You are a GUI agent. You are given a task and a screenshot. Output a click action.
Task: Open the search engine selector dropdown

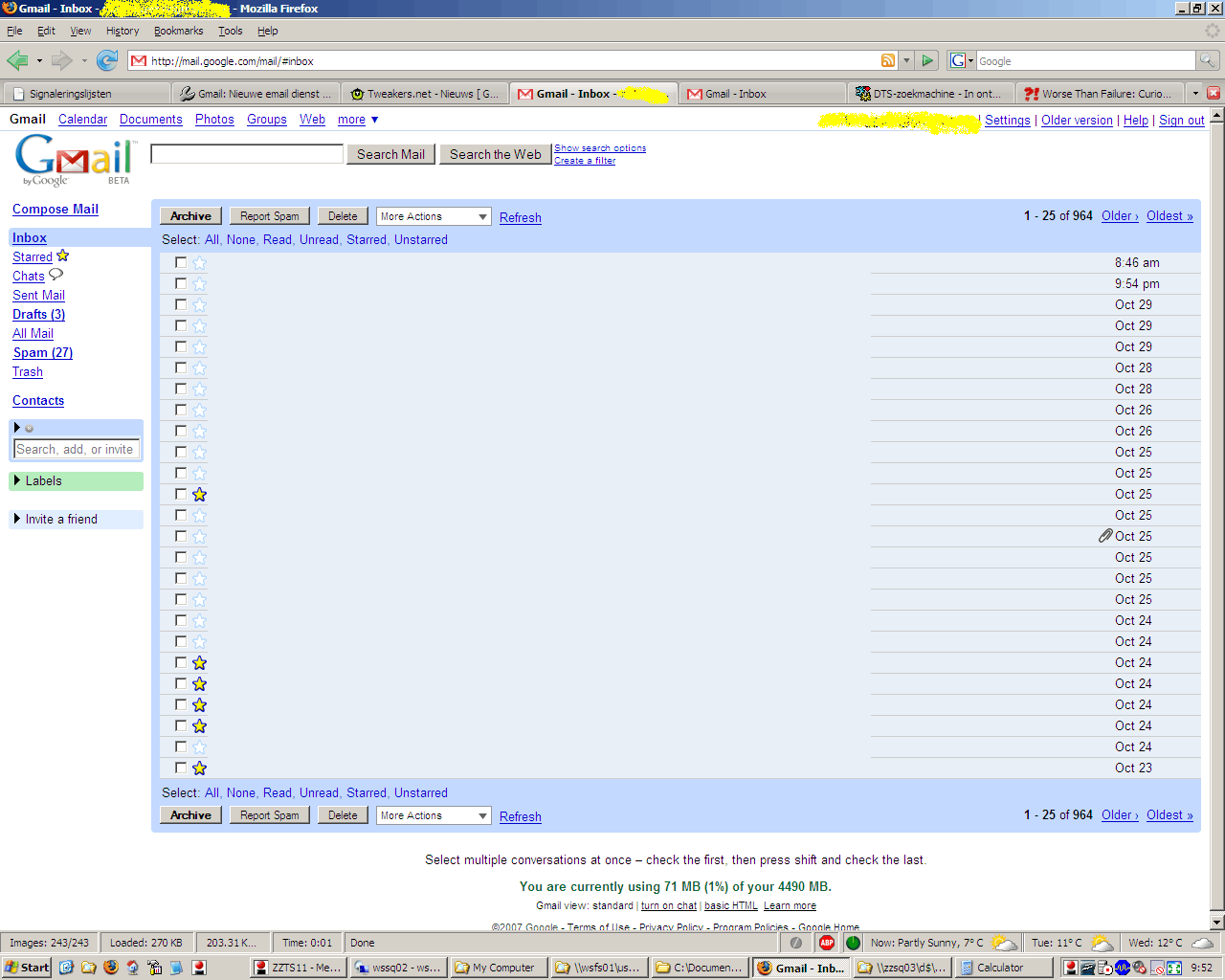[961, 60]
